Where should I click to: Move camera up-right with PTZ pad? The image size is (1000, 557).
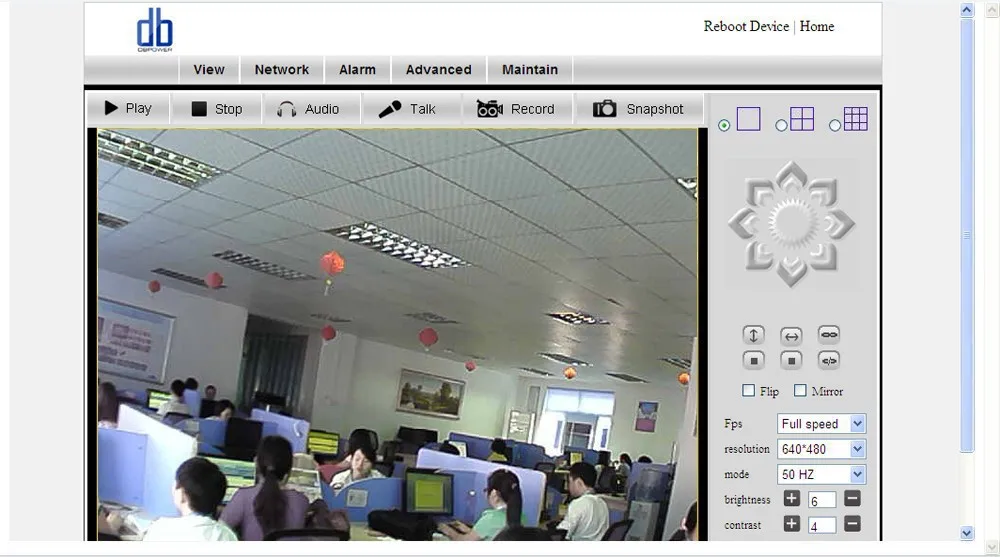point(823,191)
